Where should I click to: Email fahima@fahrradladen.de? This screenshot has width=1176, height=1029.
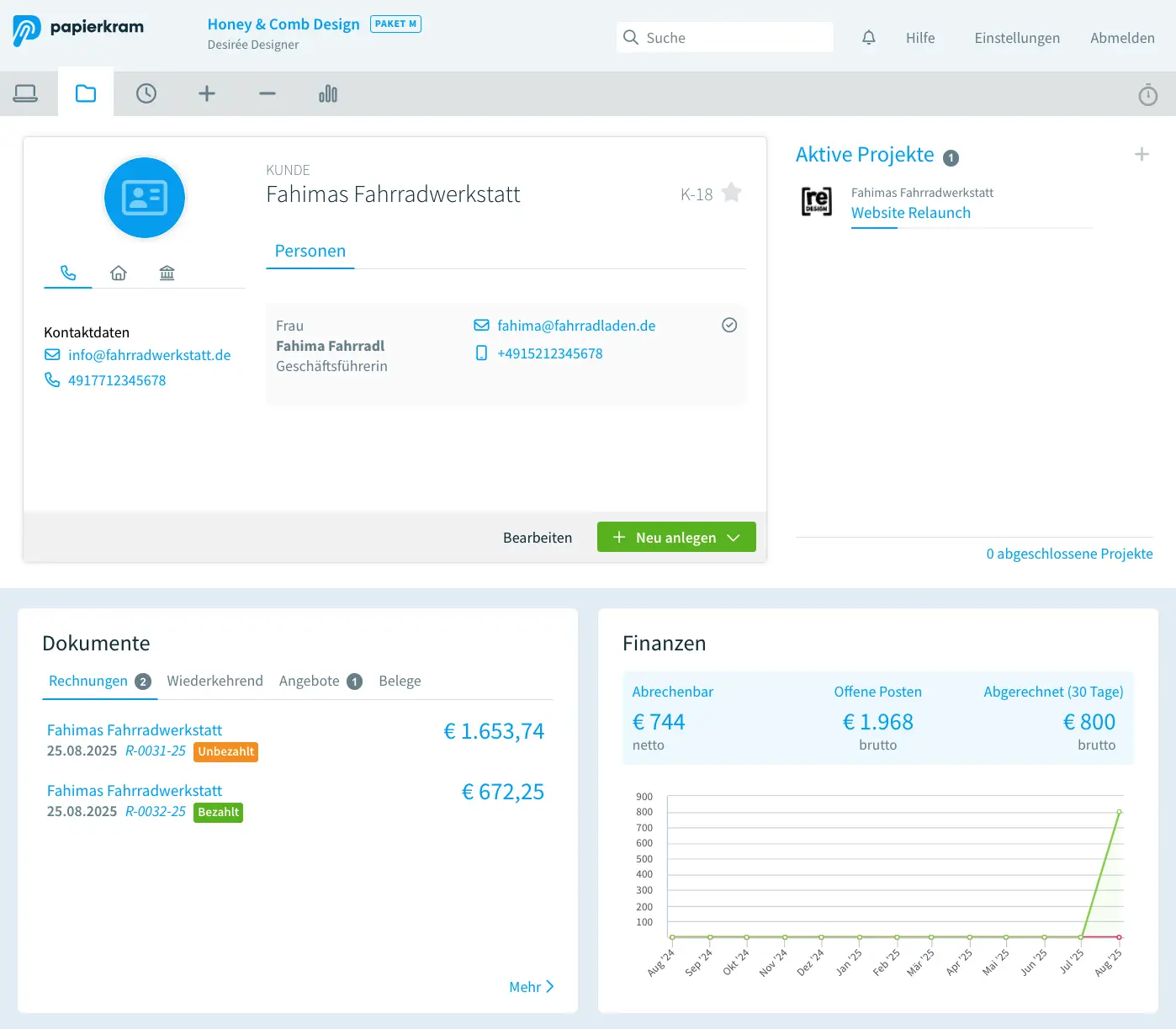click(x=576, y=326)
